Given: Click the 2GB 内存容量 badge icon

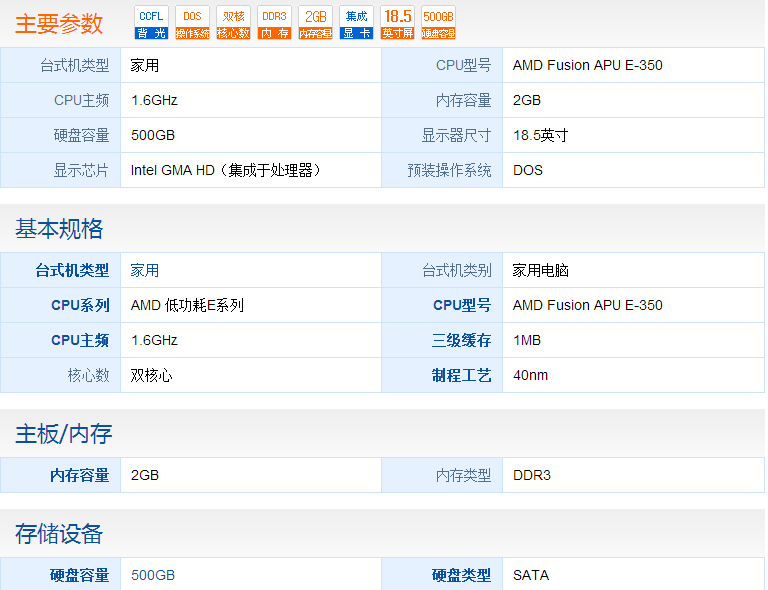Looking at the screenshot, I should pos(315,23).
